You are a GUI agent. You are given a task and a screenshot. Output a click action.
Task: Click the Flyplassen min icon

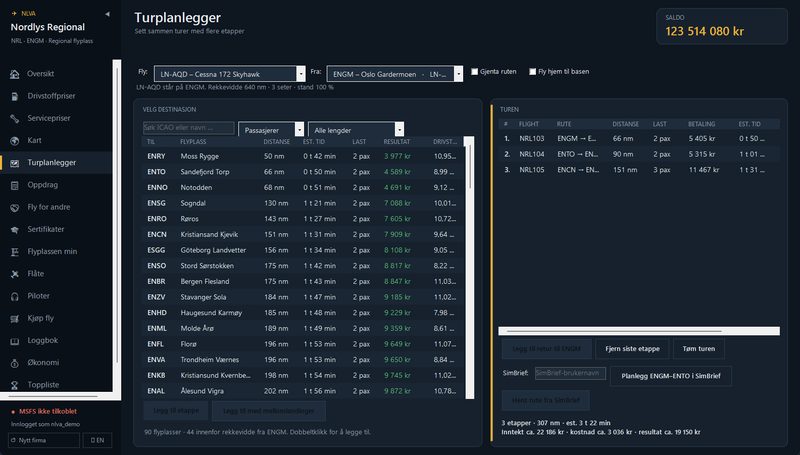(15, 252)
